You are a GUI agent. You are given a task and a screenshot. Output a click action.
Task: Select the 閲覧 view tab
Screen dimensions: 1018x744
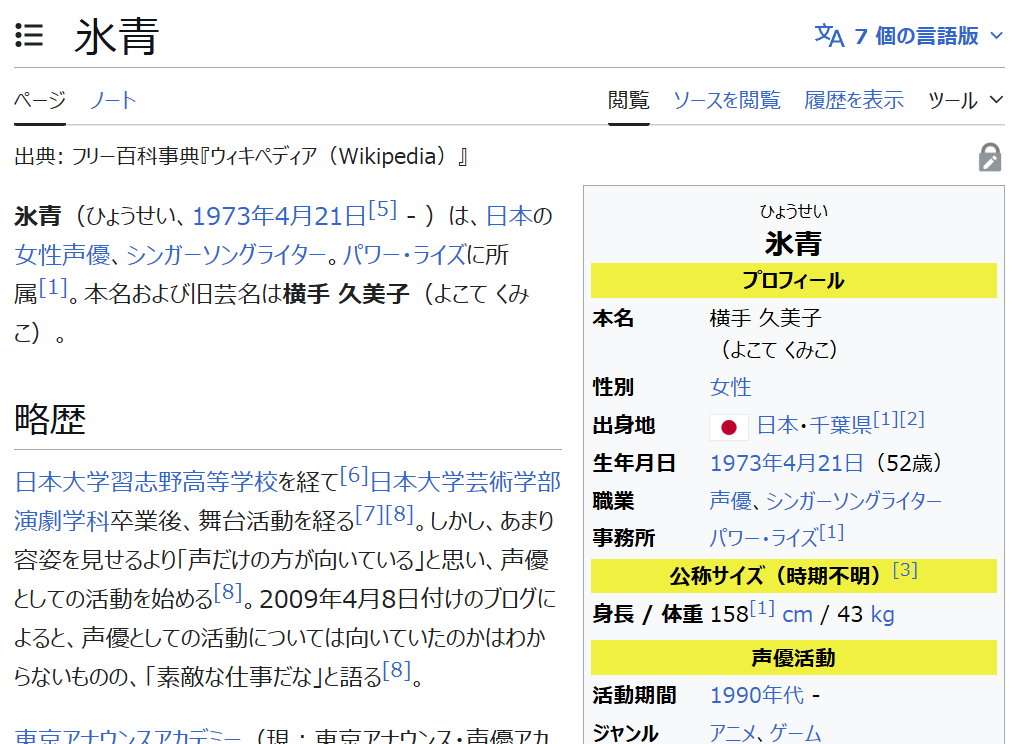click(x=628, y=100)
